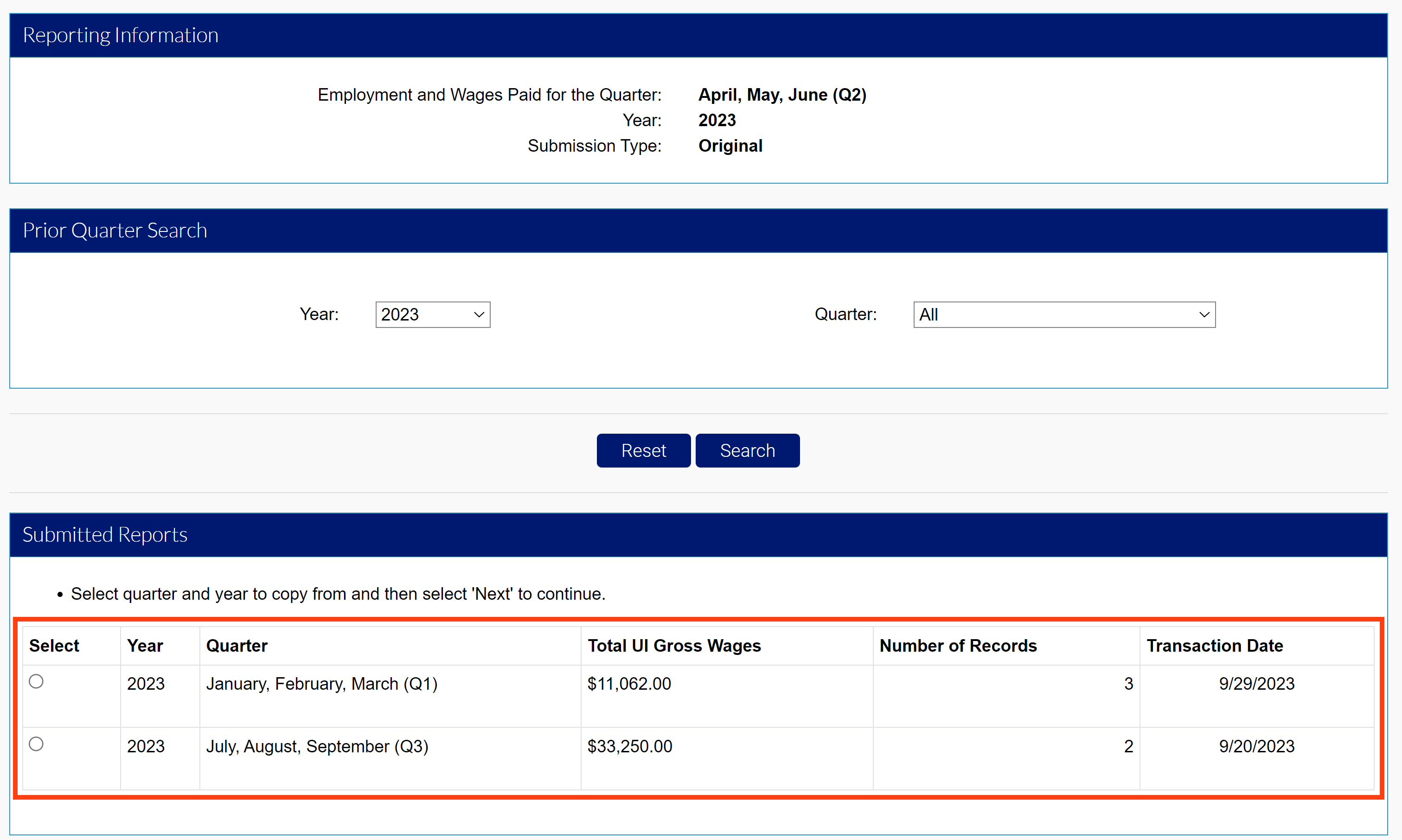Select the Q1 January-March report radio button
1402x840 pixels.
(36, 682)
